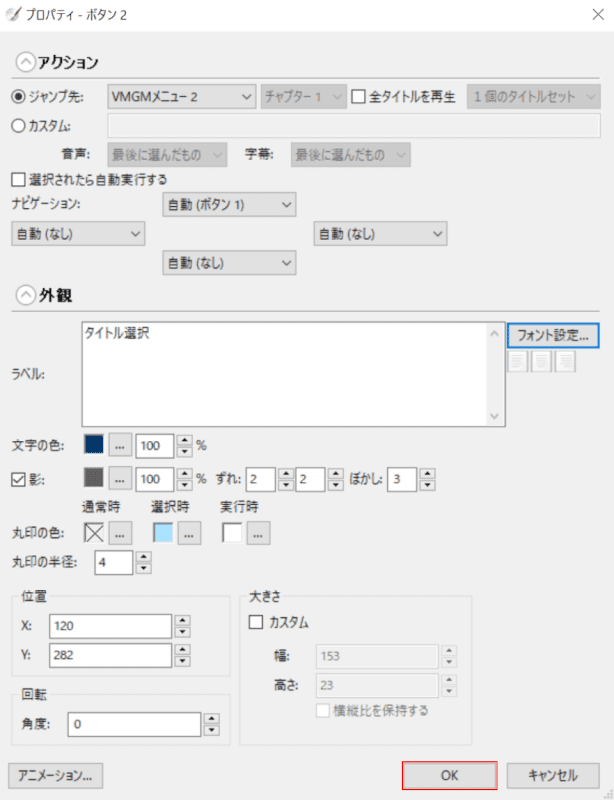This screenshot has width=614, height=800.
Task: Align label text left icon
Action: click(518, 361)
